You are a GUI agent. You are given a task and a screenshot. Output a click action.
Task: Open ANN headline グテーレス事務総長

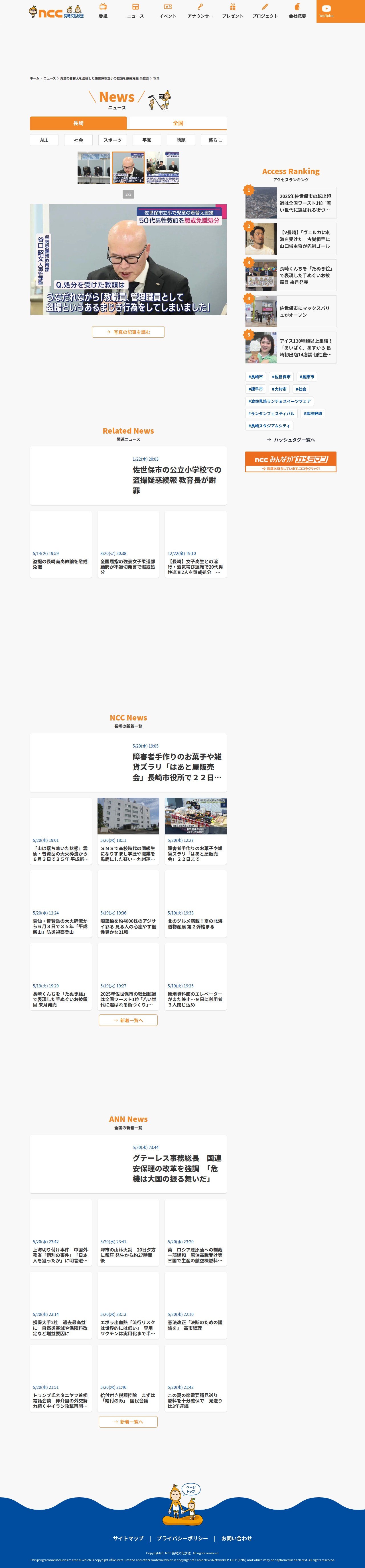(128, 1164)
